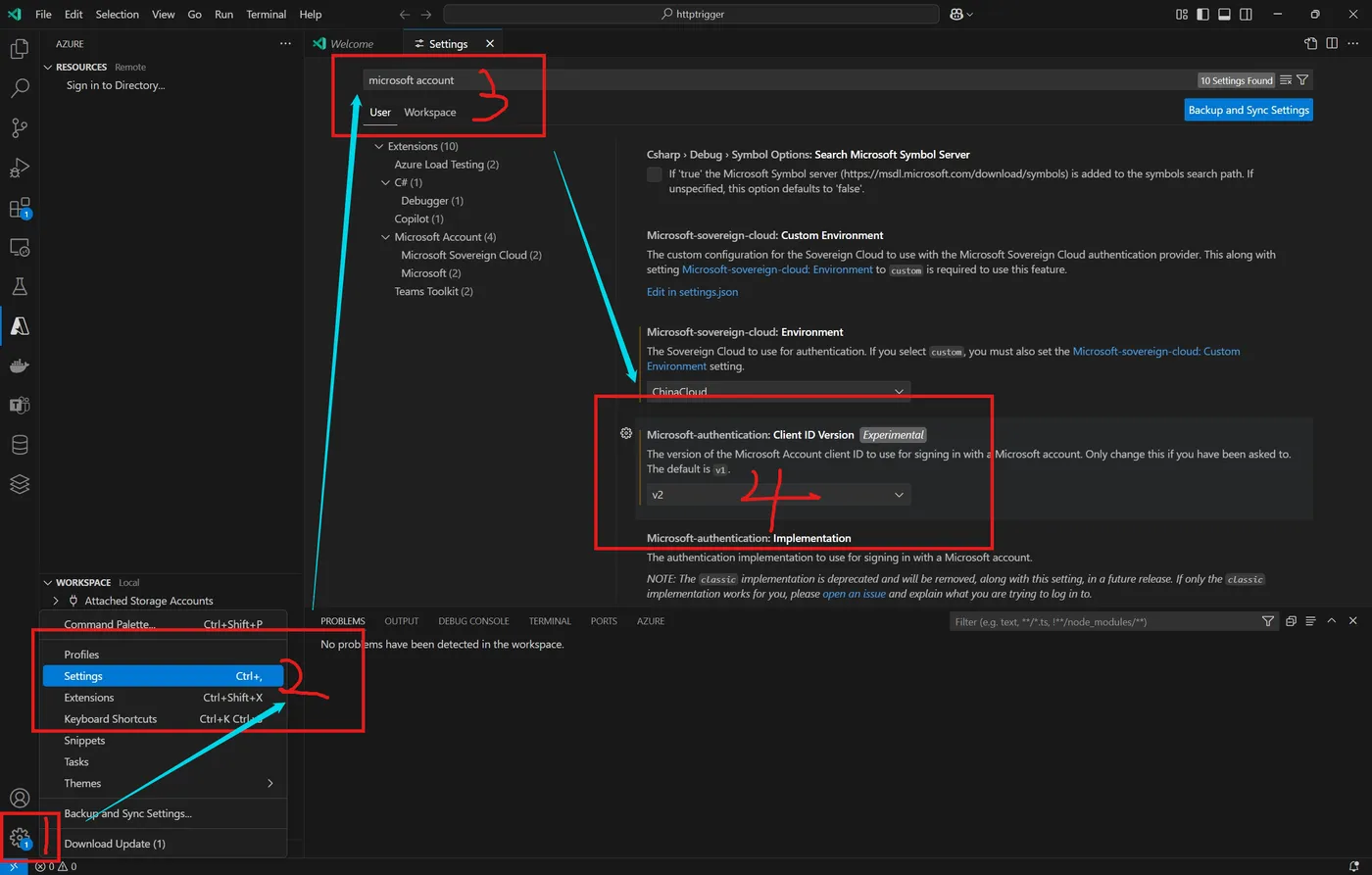Open Azure view More Actions ellipsis
Image resolution: width=1372 pixels, height=875 pixels.
(285, 44)
